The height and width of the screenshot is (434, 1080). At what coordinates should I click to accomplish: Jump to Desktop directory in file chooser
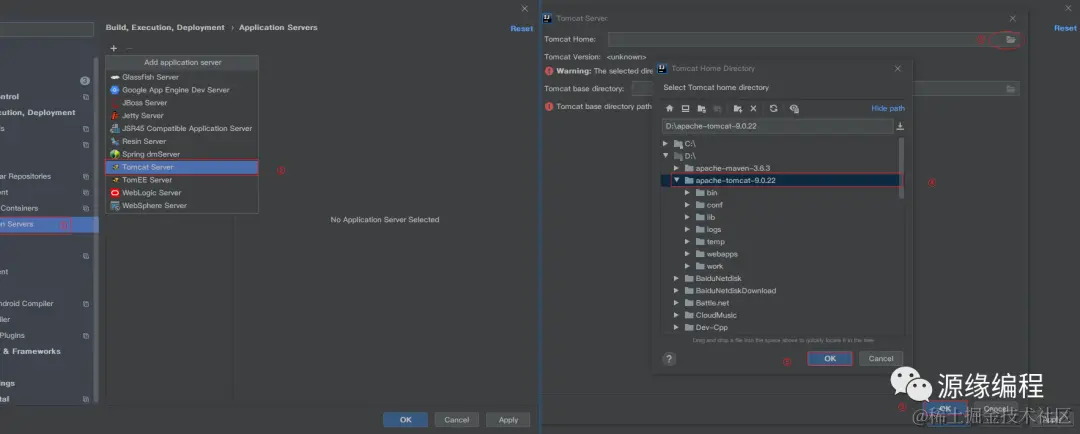pos(685,109)
